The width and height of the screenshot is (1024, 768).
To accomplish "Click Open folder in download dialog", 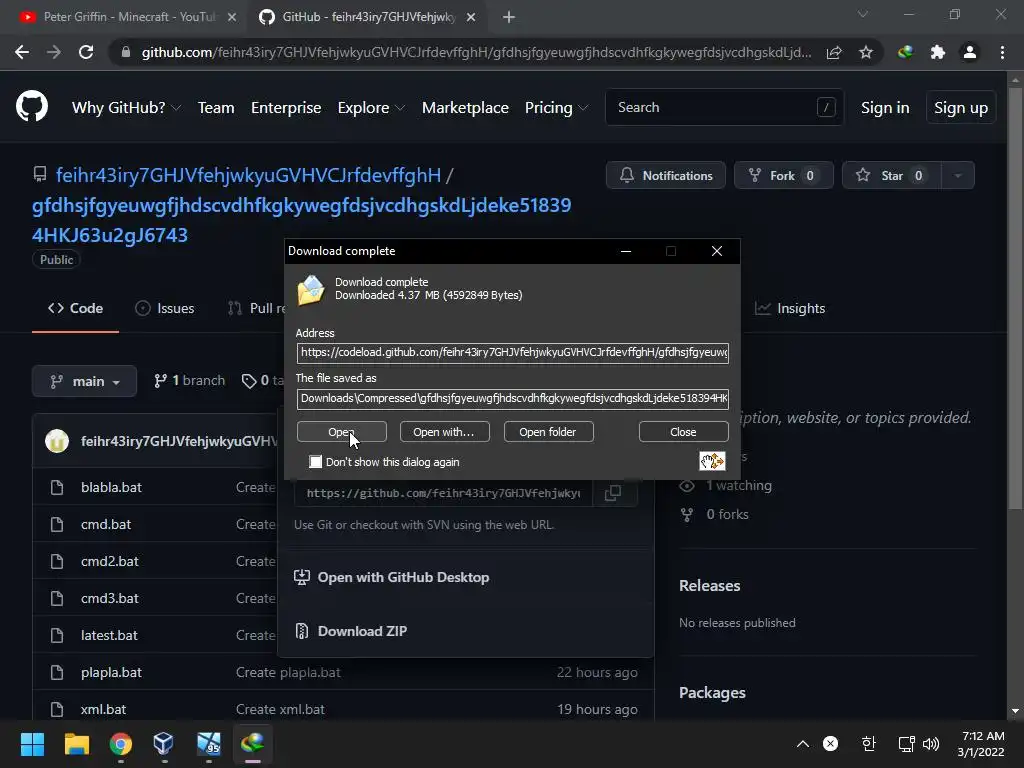I will click(549, 432).
